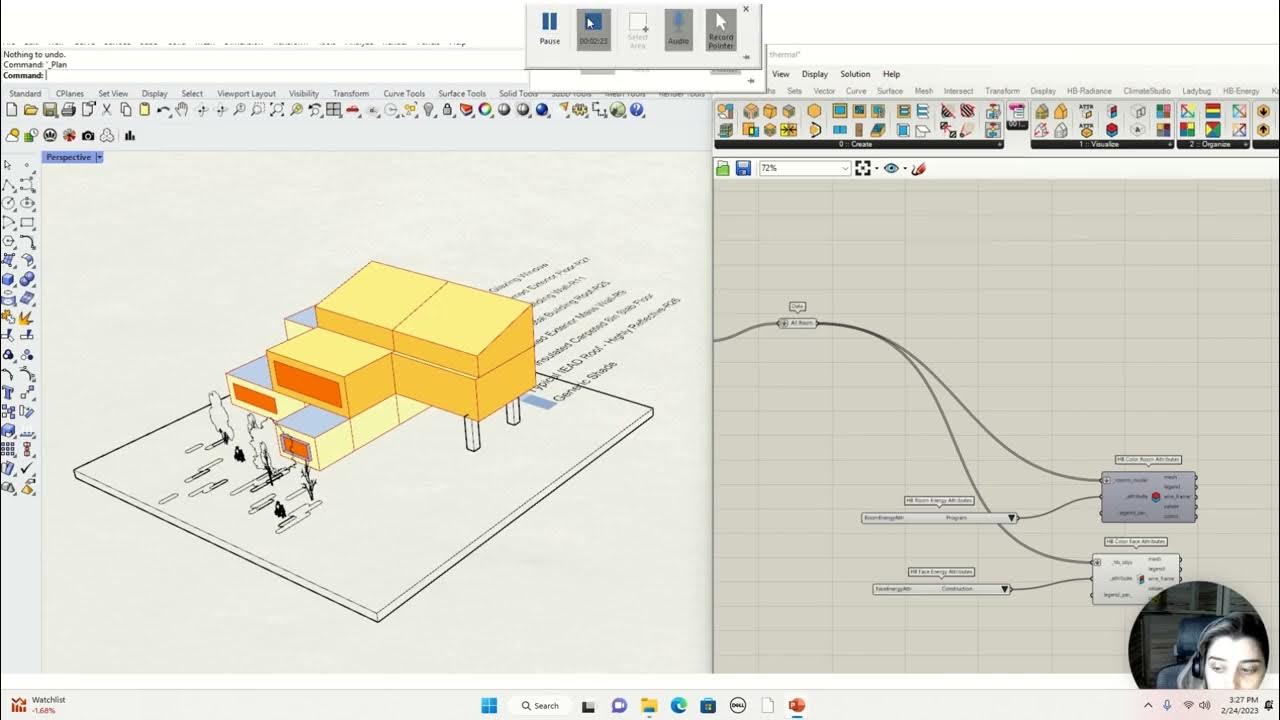This screenshot has width=1280, height=720.
Task: Paste from clipboard in Rhino toolbar
Action: 144,109
